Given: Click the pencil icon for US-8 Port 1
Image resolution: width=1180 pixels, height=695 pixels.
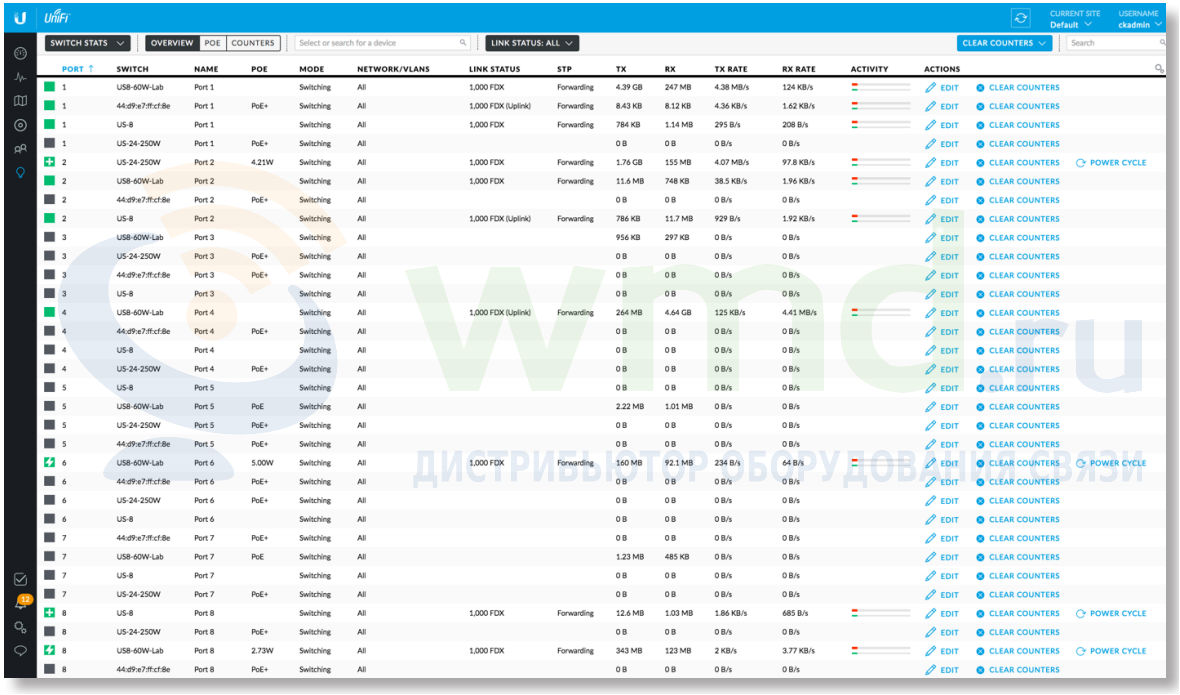Looking at the screenshot, I should click(931, 125).
